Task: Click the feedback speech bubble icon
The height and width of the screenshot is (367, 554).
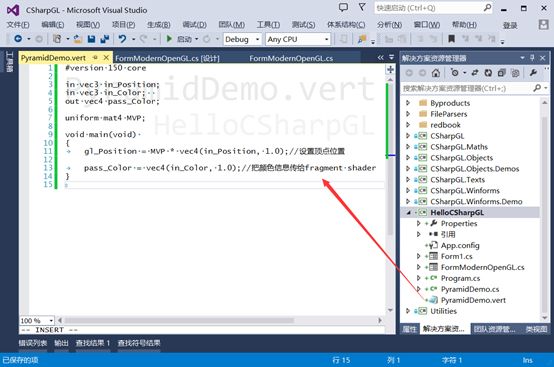Action: pyautogui.click(x=343, y=7)
